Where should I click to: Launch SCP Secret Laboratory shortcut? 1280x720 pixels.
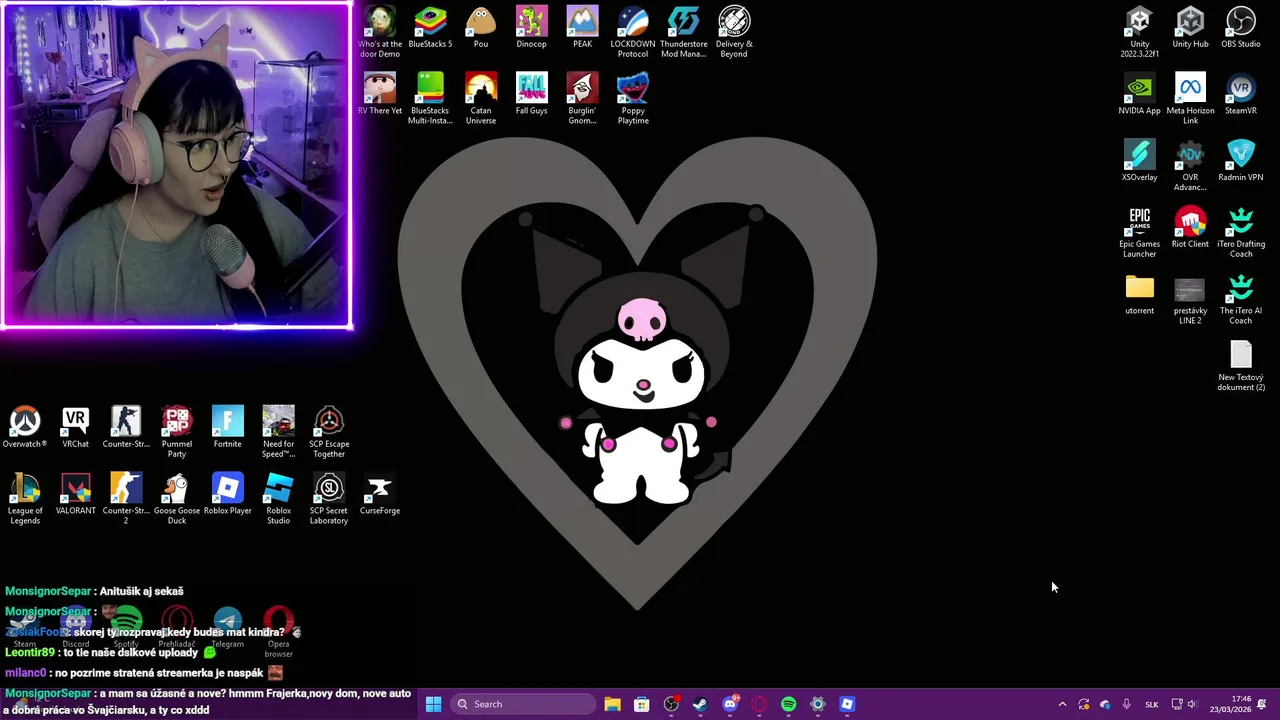[329, 499]
